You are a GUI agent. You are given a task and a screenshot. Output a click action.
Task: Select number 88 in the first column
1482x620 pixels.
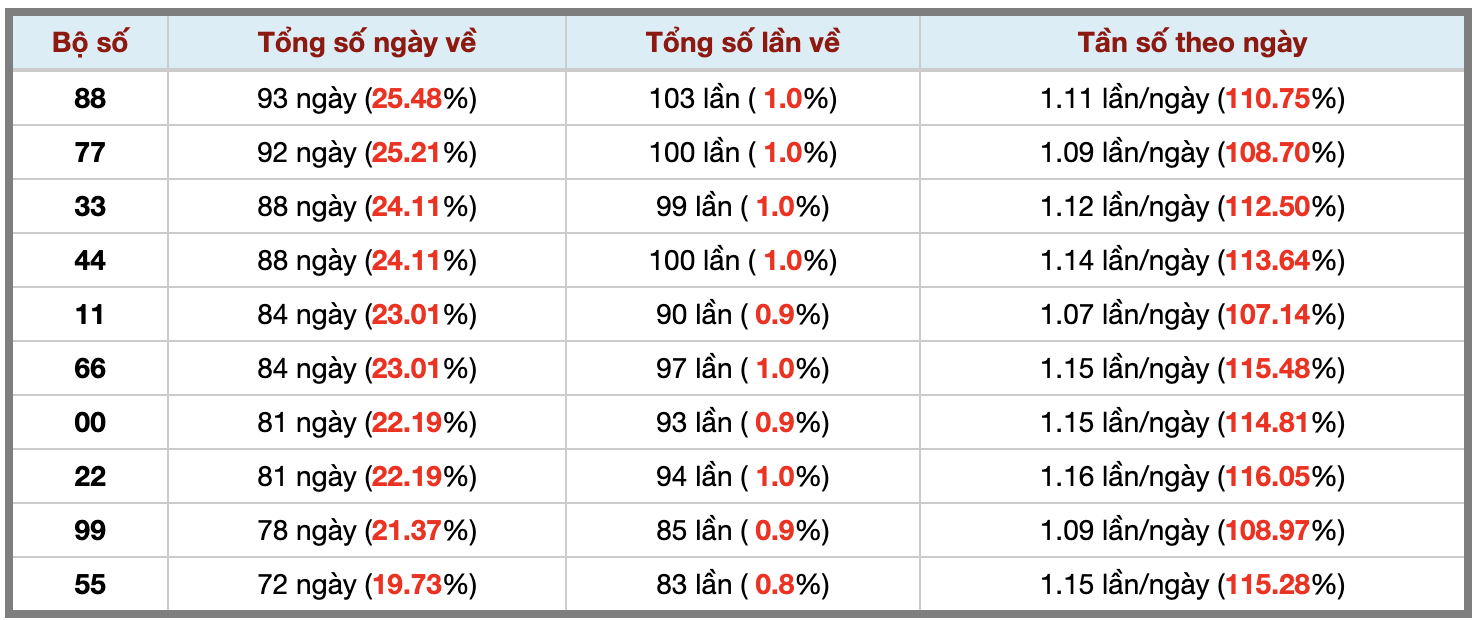(x=90, y=98)
